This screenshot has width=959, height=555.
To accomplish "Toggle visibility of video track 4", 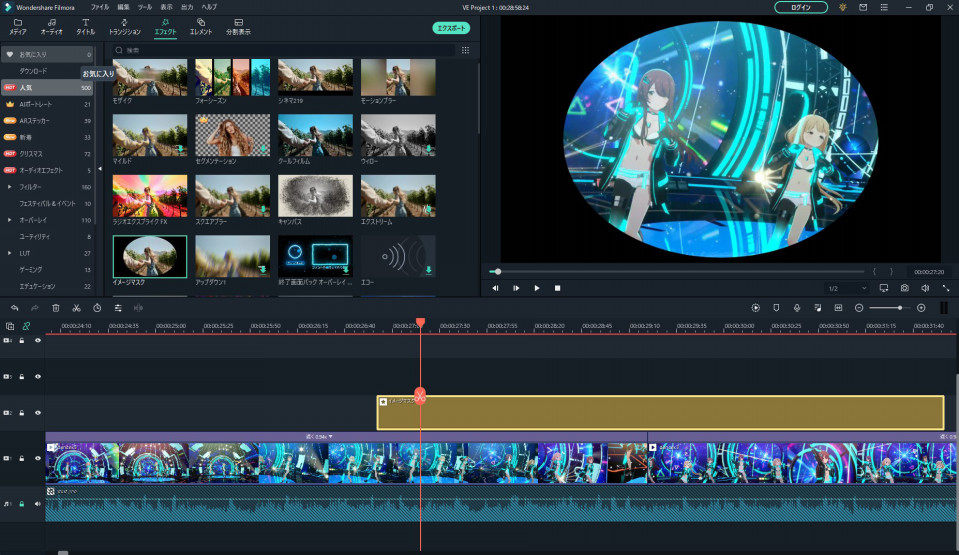I will (38, 340).
